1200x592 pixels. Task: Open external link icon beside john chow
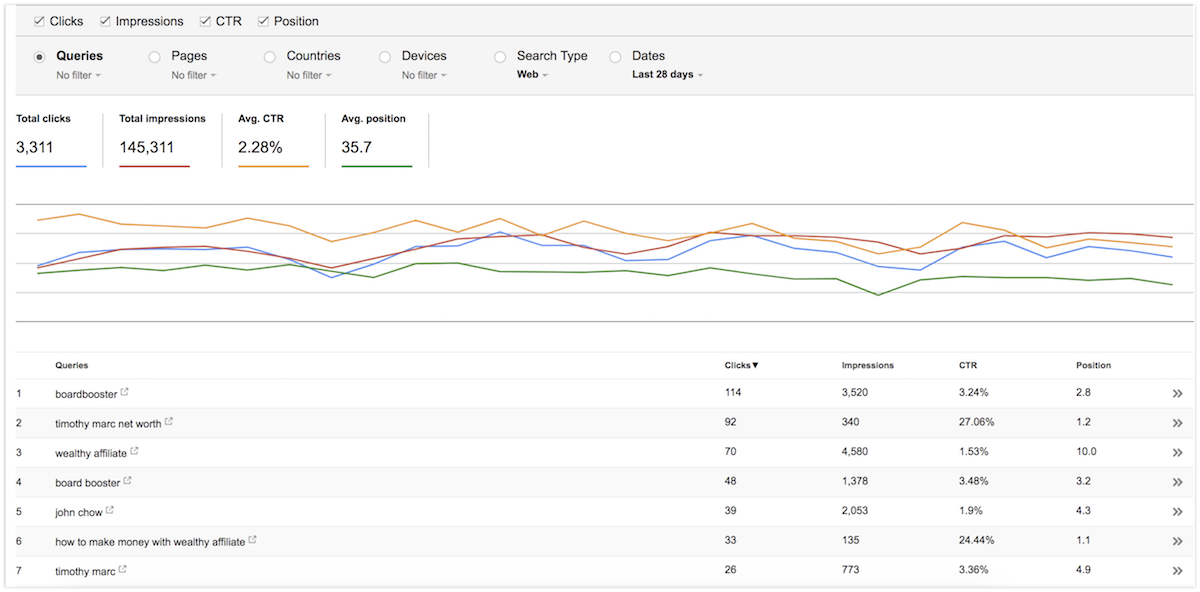click(110, 510)
